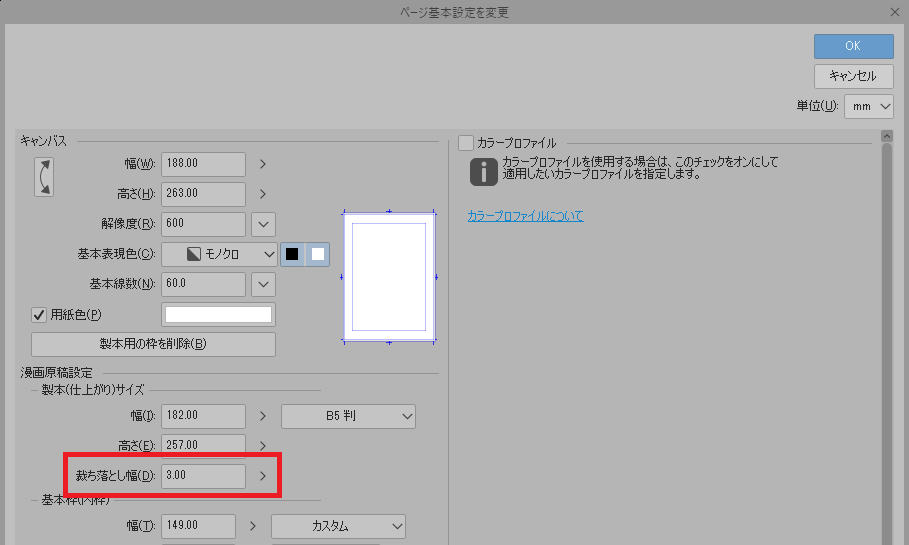This screenshot has height=545, width=909.
Task: Click the swap width and height orientation icon
Action: click(44, 175)
